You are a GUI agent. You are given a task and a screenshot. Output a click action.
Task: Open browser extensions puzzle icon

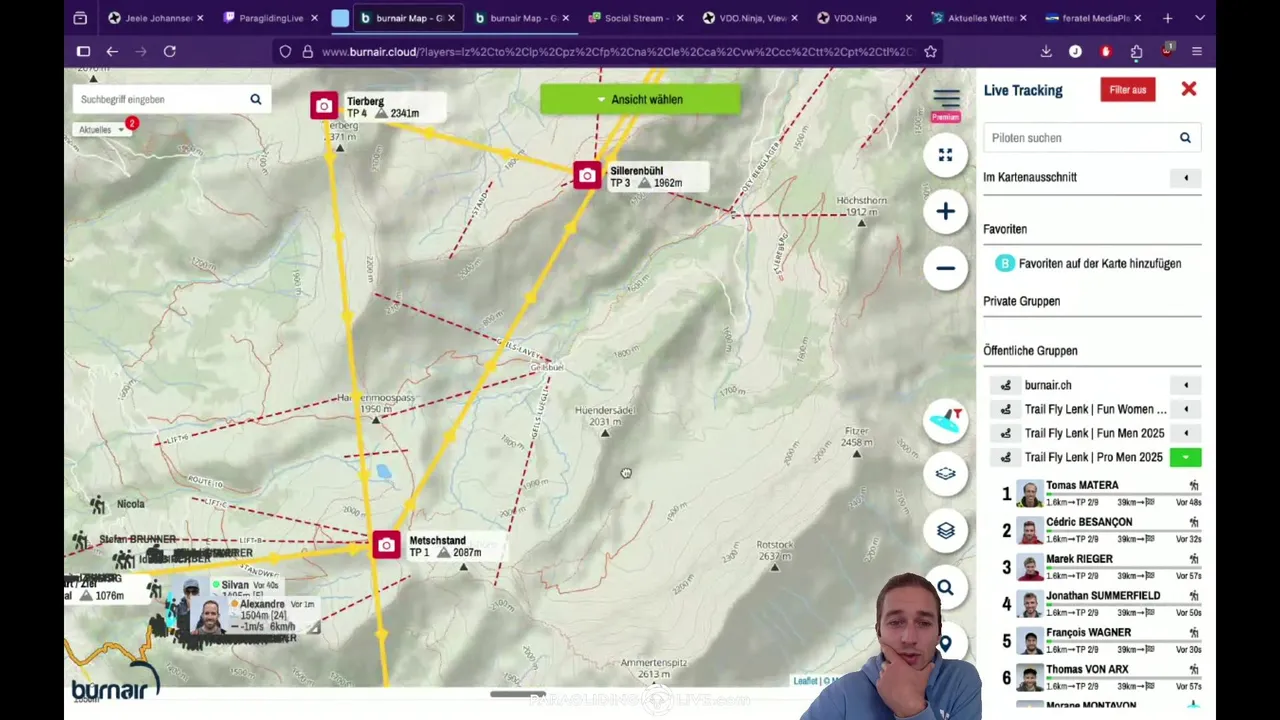tap(1136, 51)
